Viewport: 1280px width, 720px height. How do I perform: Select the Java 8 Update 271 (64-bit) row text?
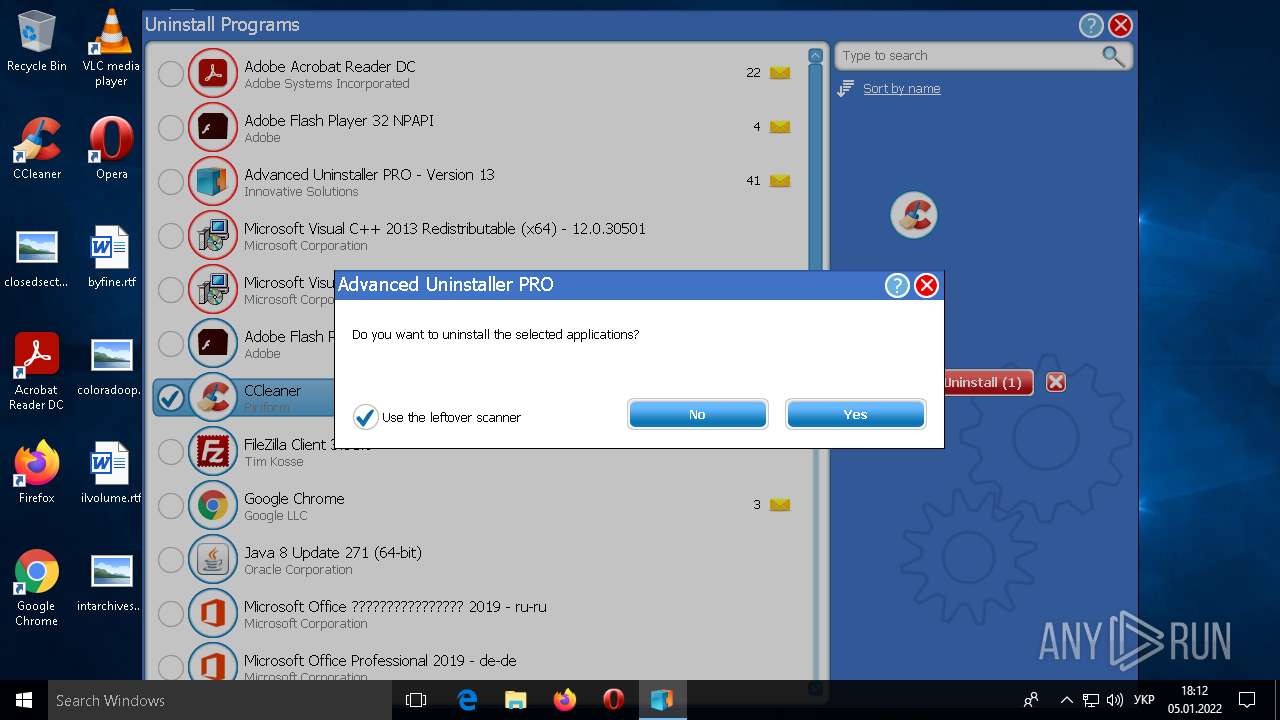click(333, 552)
